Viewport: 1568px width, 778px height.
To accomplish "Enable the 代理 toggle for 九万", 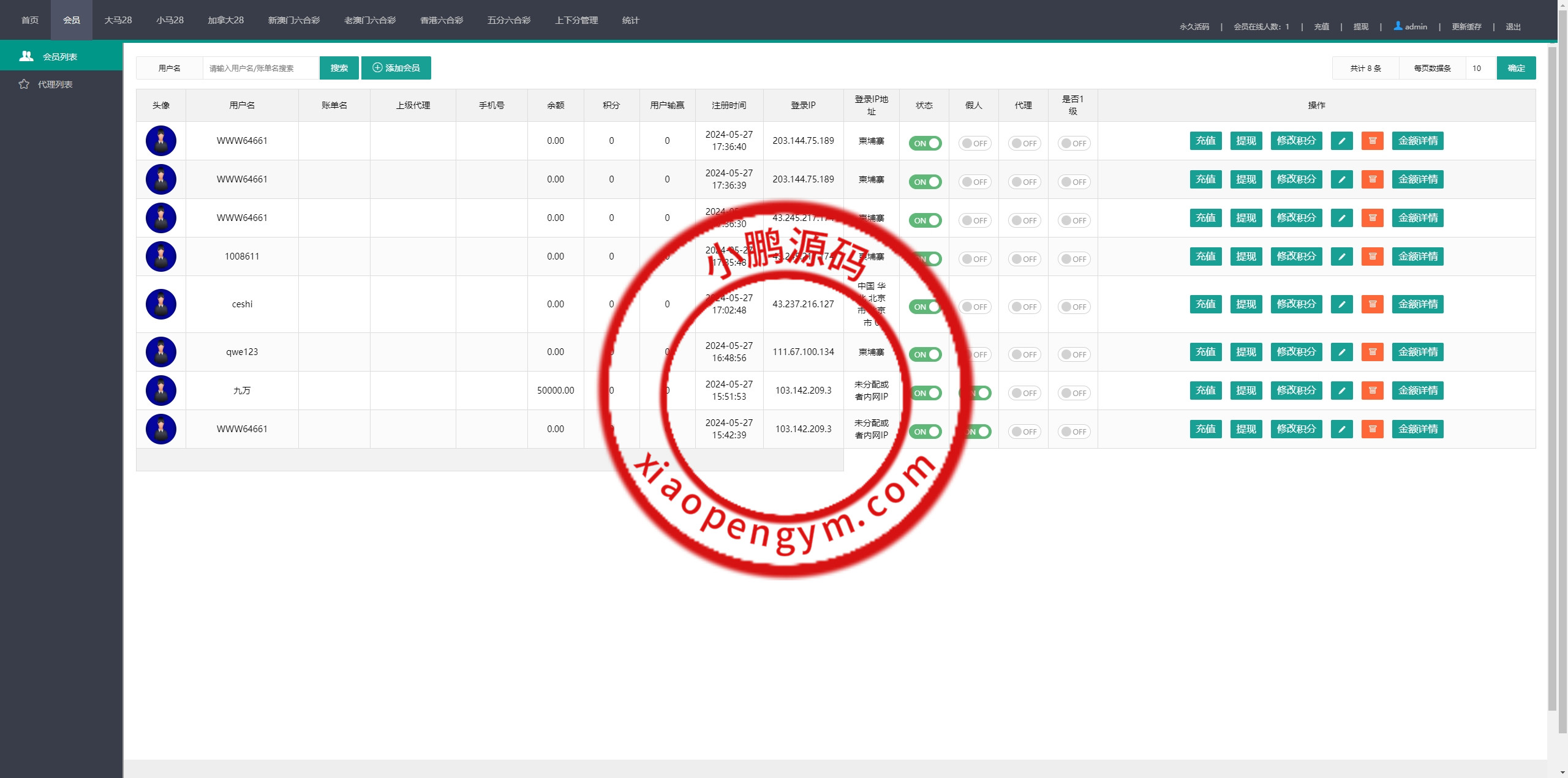I will tap(1024, 393).
